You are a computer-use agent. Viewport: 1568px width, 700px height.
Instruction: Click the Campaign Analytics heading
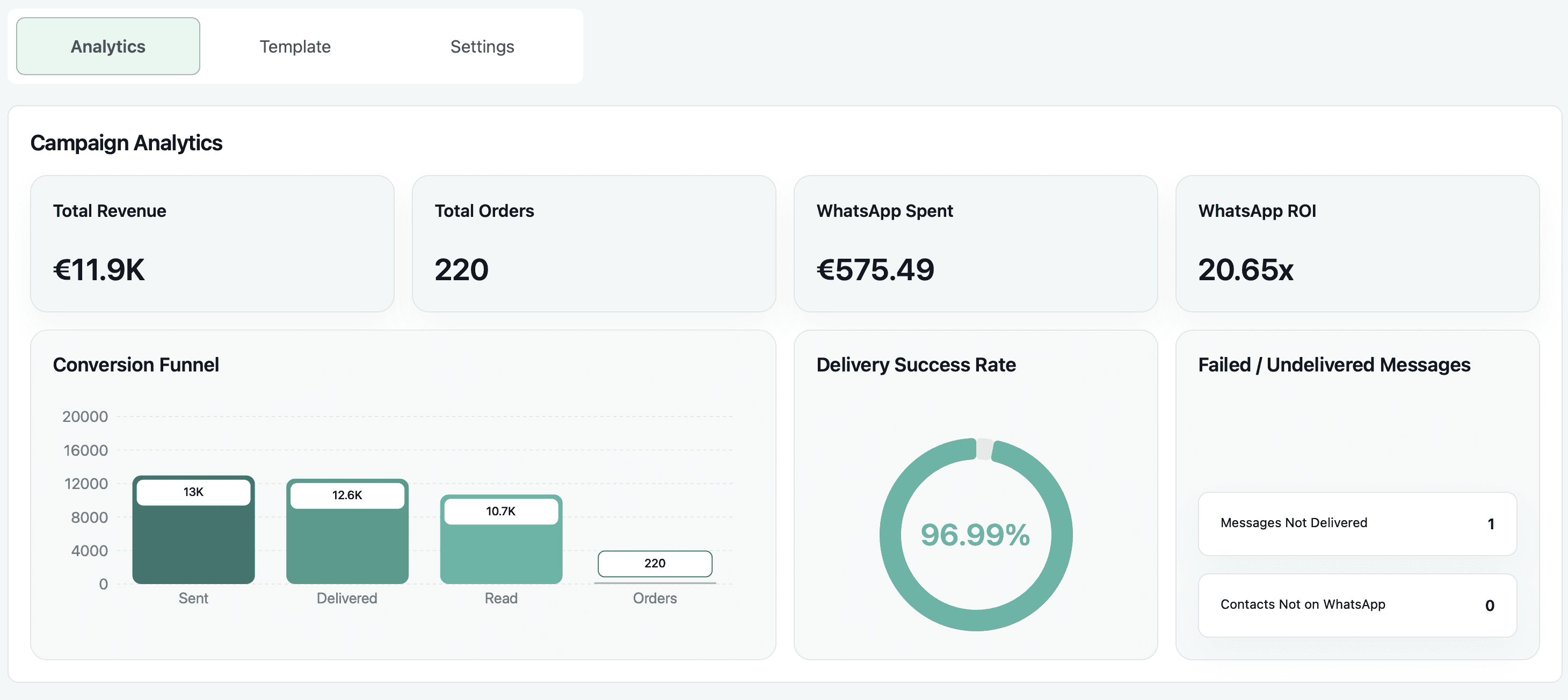click(x=126, y=143)
